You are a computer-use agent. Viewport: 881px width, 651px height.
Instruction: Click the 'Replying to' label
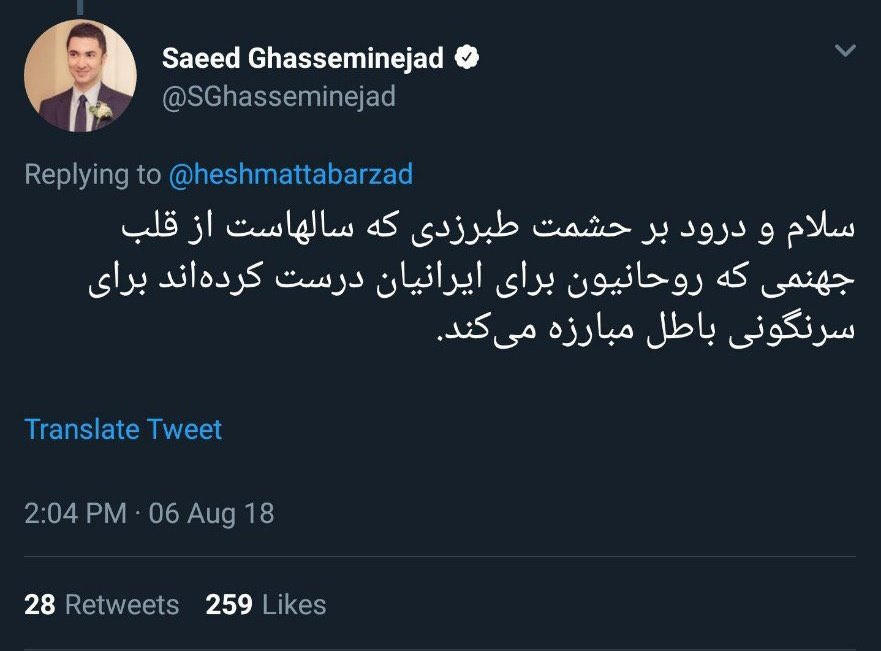coord(93,174)
